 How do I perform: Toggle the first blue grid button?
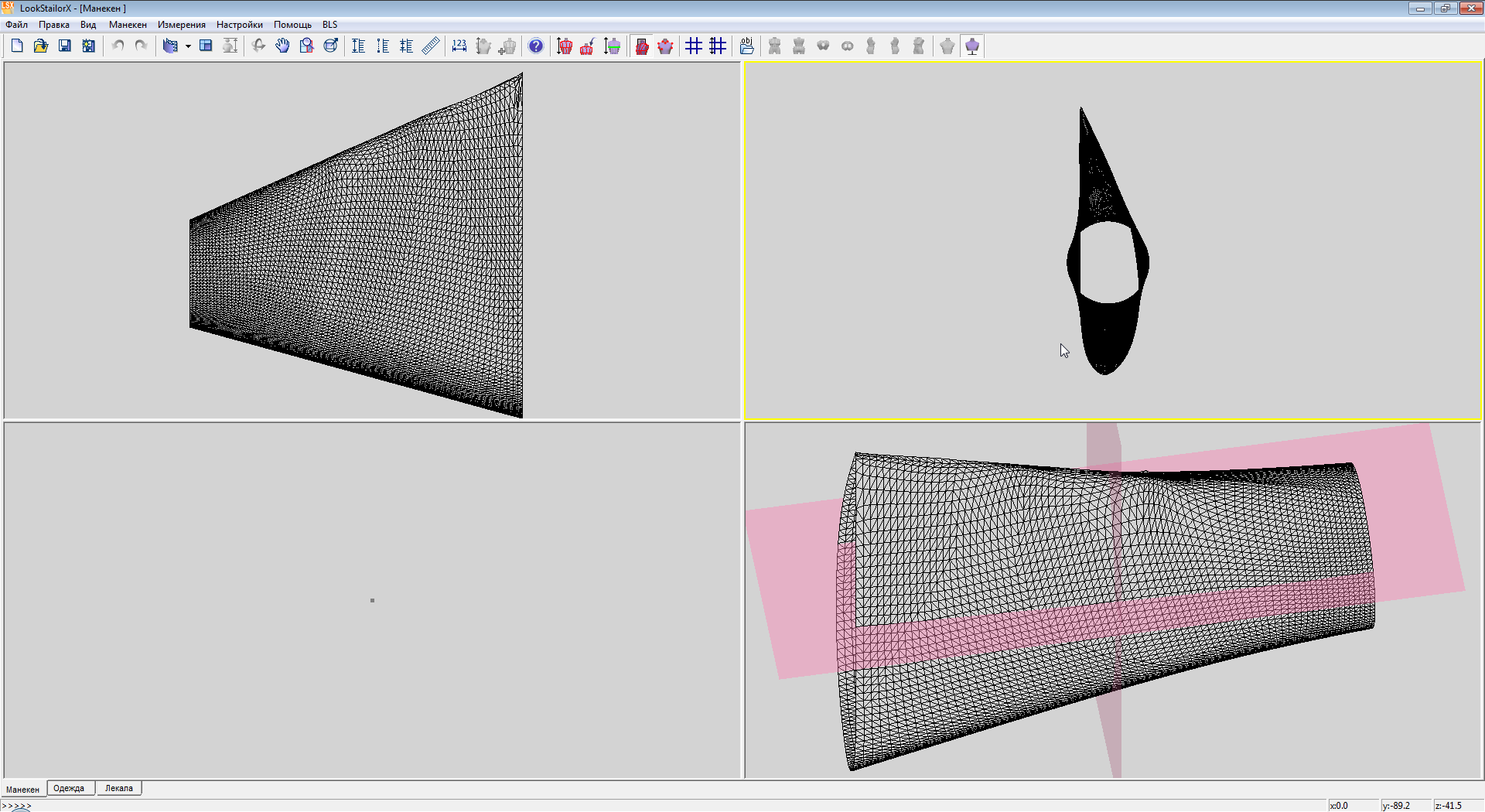pyautogui.click(x=694, y=46)
